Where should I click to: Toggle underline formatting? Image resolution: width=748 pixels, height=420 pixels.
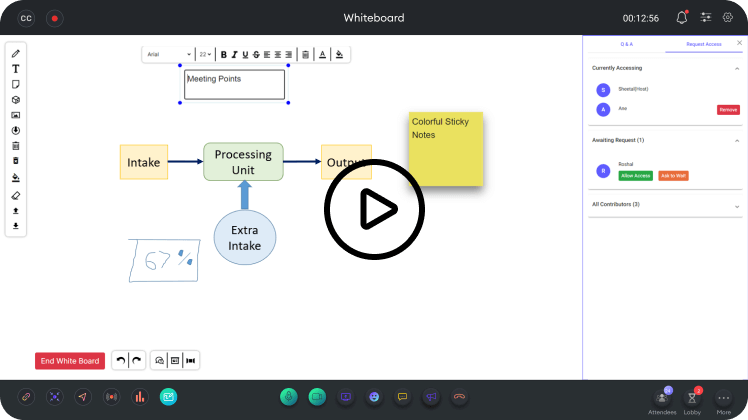pos(245,55)
